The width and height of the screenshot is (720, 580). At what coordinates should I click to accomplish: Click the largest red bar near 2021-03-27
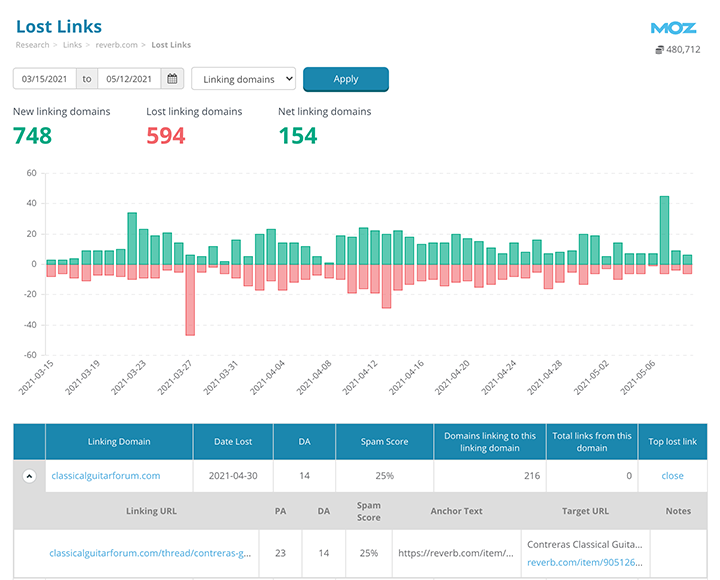(190, 299)
